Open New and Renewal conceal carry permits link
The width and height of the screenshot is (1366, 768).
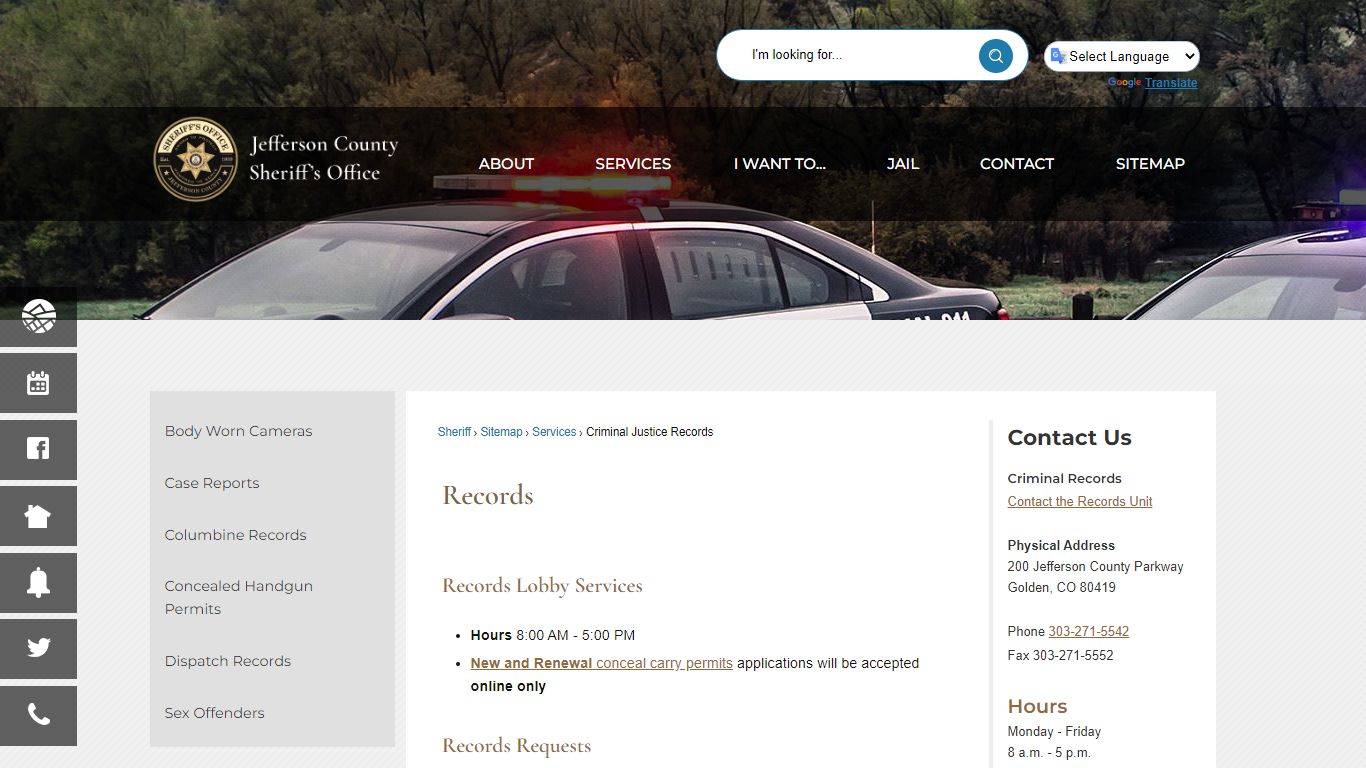(601, 663)
